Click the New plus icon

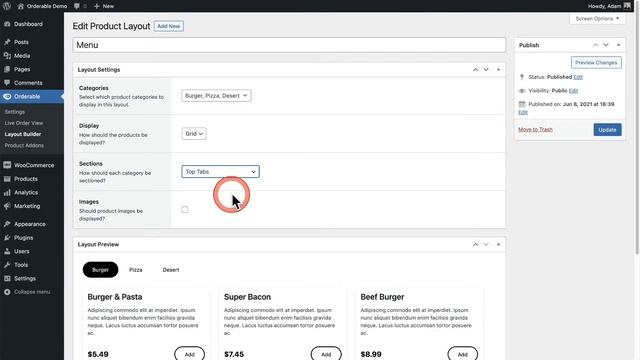pyautogui.click(x=97, y=6)
